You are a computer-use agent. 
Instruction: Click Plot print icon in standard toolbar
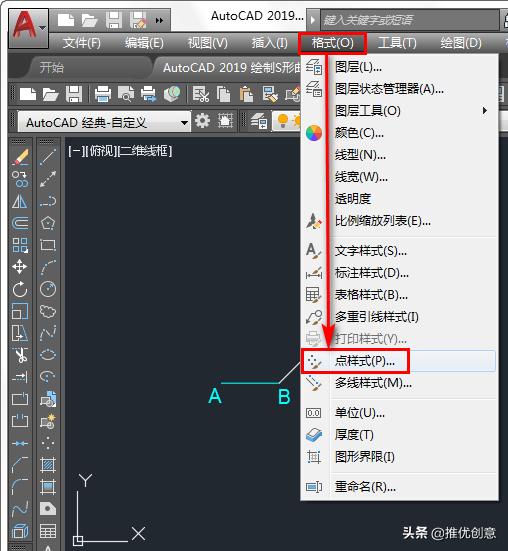point(103,94)
